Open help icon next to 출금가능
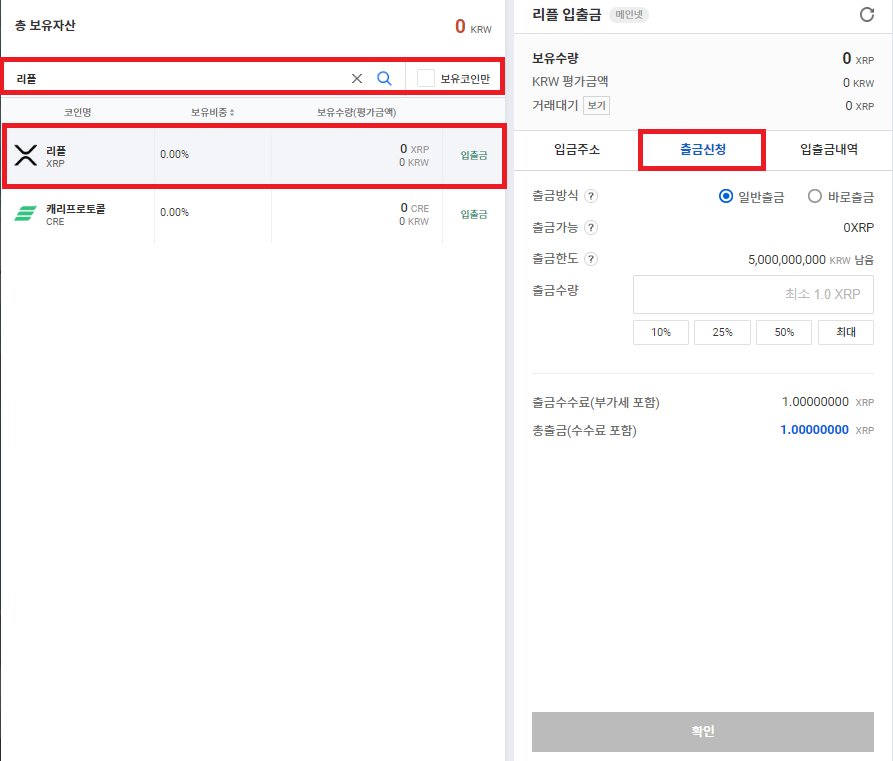 pos(591,228)
